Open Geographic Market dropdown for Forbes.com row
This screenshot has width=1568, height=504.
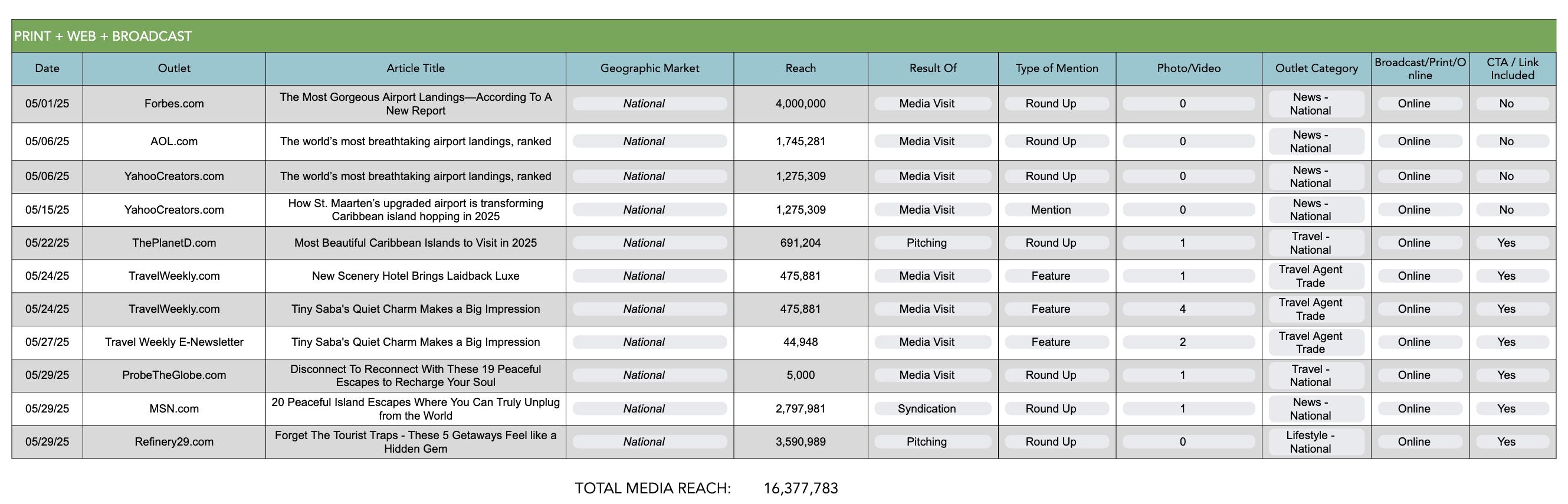tap(649, 103)
